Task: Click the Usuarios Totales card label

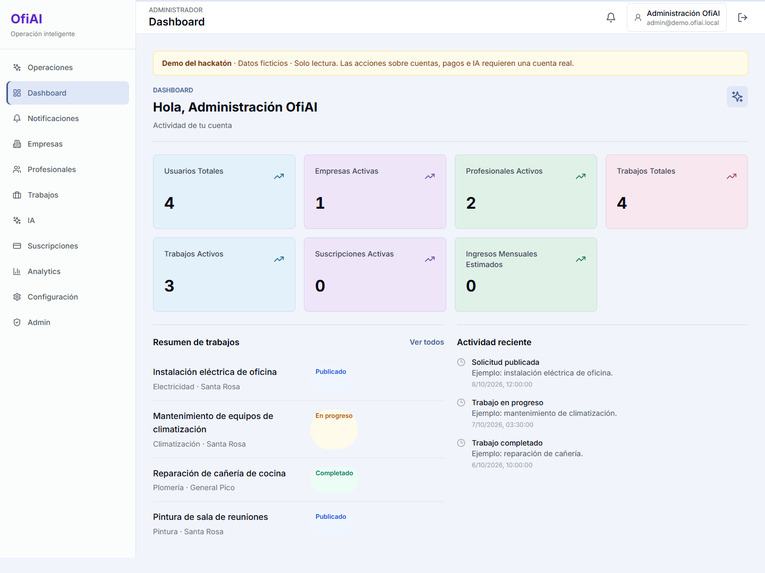Action: click(193, 171)
